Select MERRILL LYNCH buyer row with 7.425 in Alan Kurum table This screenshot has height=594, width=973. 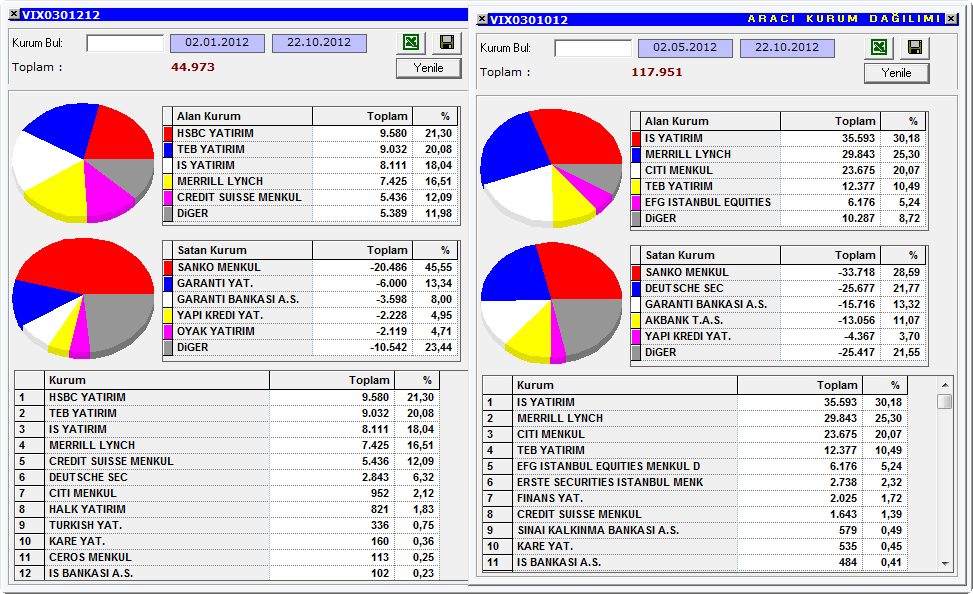310,181
